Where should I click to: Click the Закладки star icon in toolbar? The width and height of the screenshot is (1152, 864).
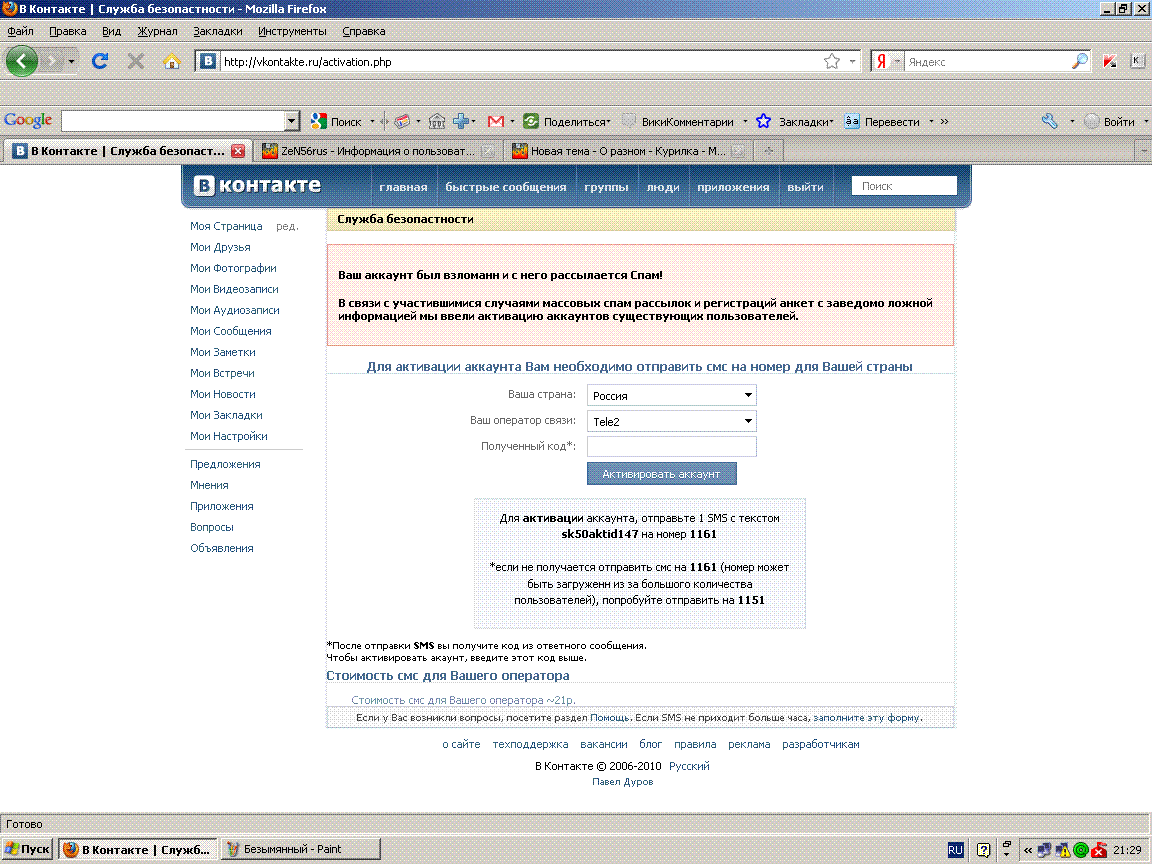click(763, 122)
